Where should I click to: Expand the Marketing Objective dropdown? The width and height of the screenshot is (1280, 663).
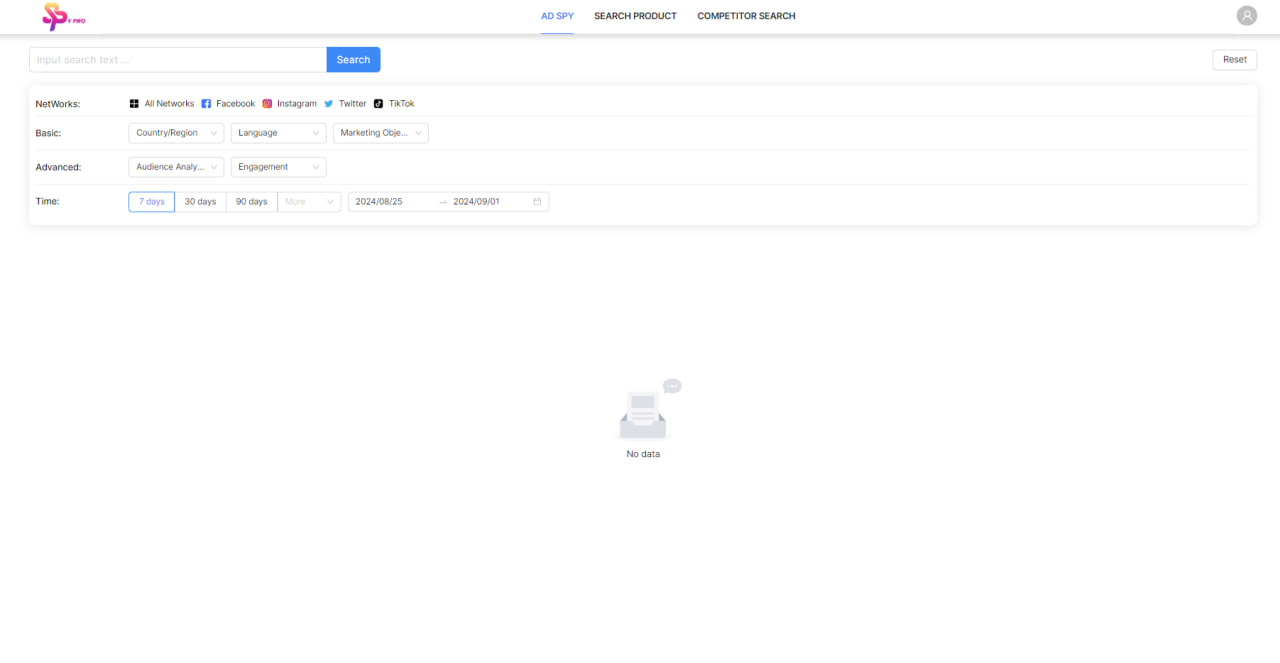coord(380,133)
